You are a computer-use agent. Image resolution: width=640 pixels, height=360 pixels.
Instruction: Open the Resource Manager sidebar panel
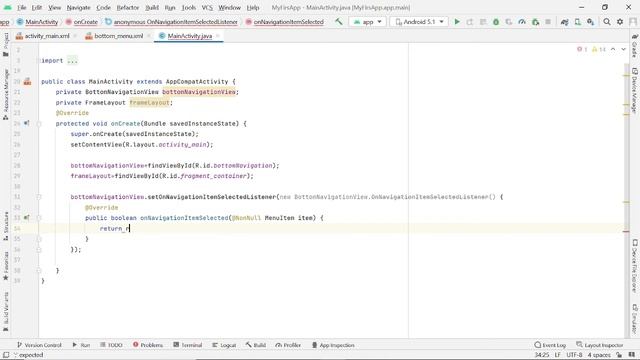[6, 94]
